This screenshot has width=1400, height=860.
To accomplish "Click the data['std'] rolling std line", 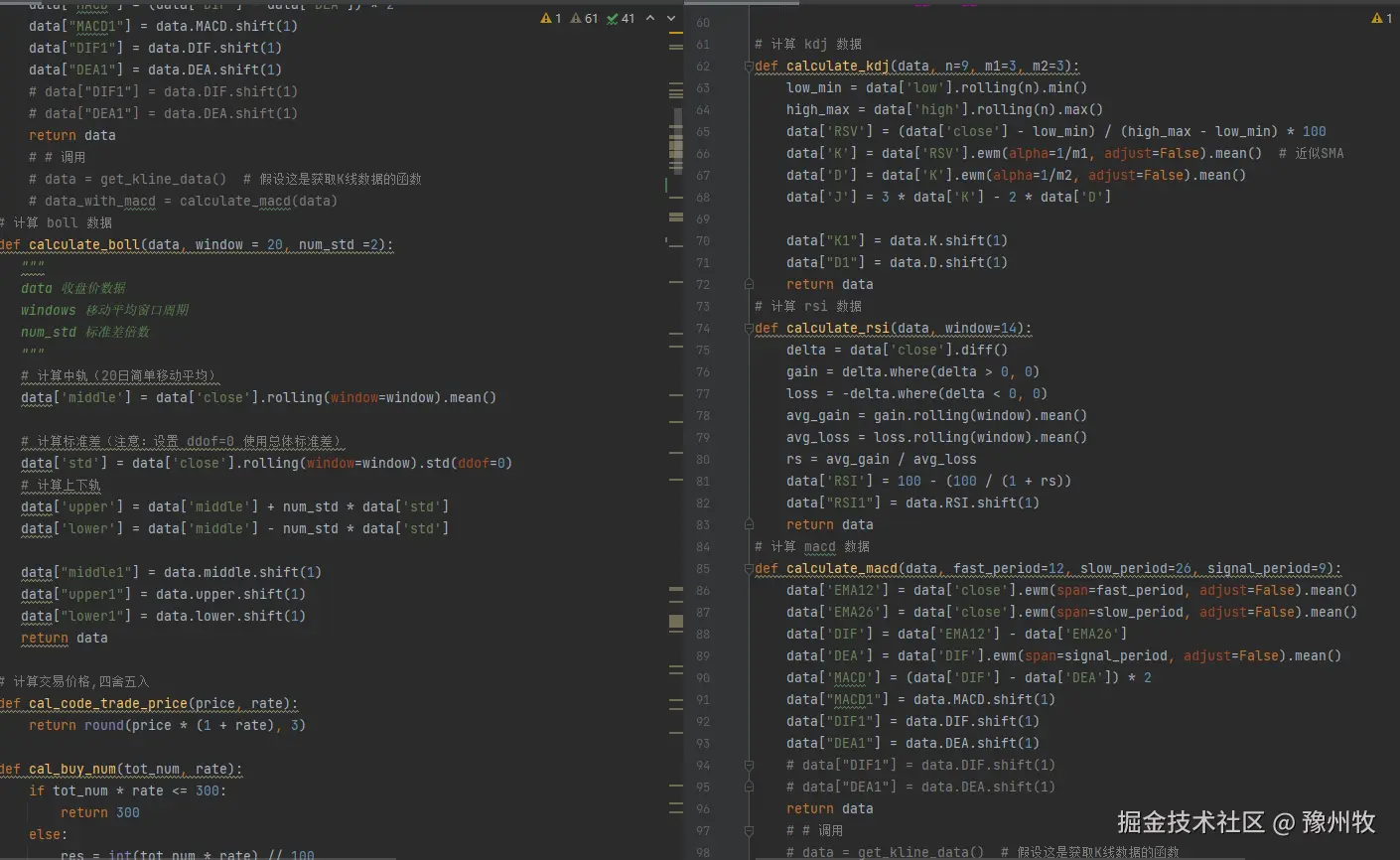I will tap(267, 464).
